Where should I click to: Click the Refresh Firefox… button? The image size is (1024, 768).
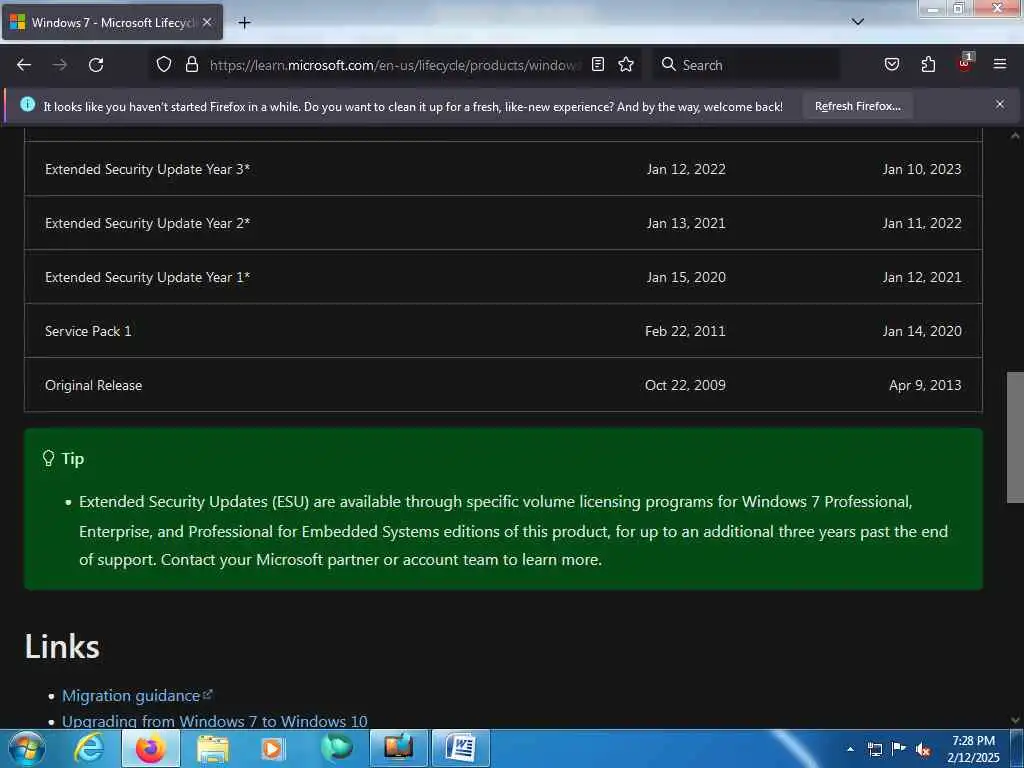click(857, 106)
